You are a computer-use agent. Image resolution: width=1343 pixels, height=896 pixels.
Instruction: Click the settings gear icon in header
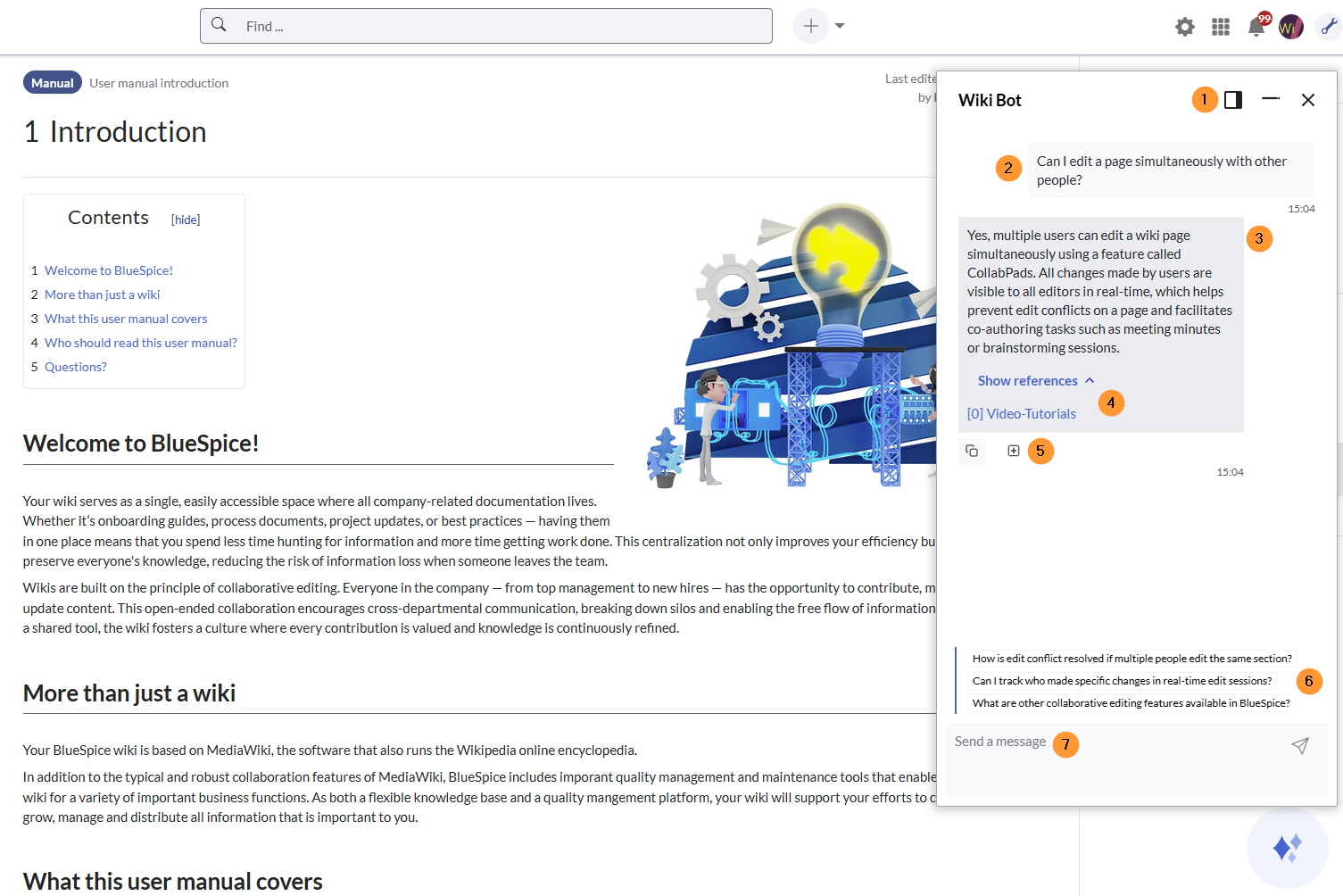[x=1184, y=27]
